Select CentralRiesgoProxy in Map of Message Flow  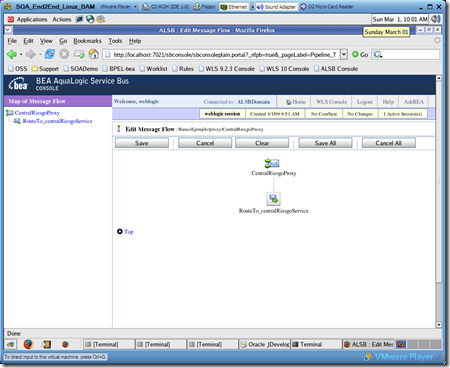point(37,113)
